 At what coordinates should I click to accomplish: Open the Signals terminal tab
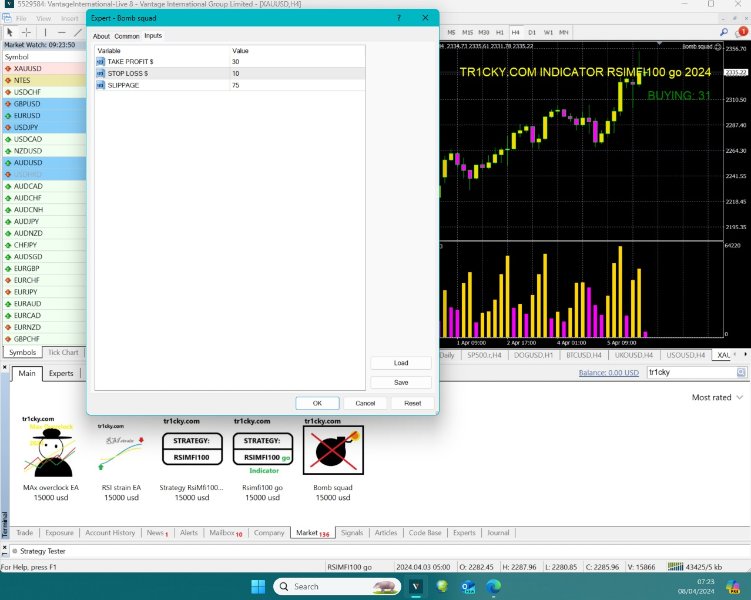pyautogui.click(x=352, y=532)
